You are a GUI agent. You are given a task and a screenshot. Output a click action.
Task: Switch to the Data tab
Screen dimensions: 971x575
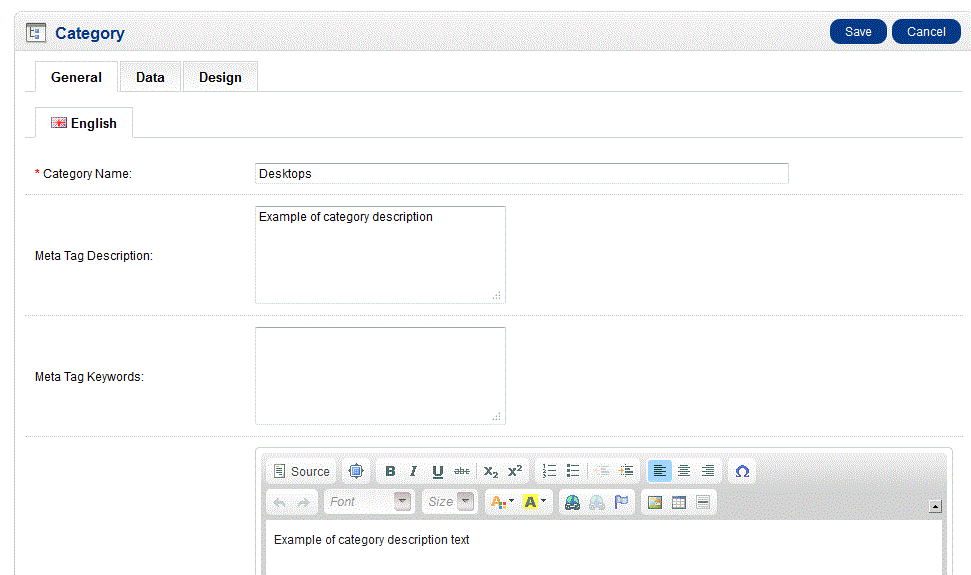150,77
